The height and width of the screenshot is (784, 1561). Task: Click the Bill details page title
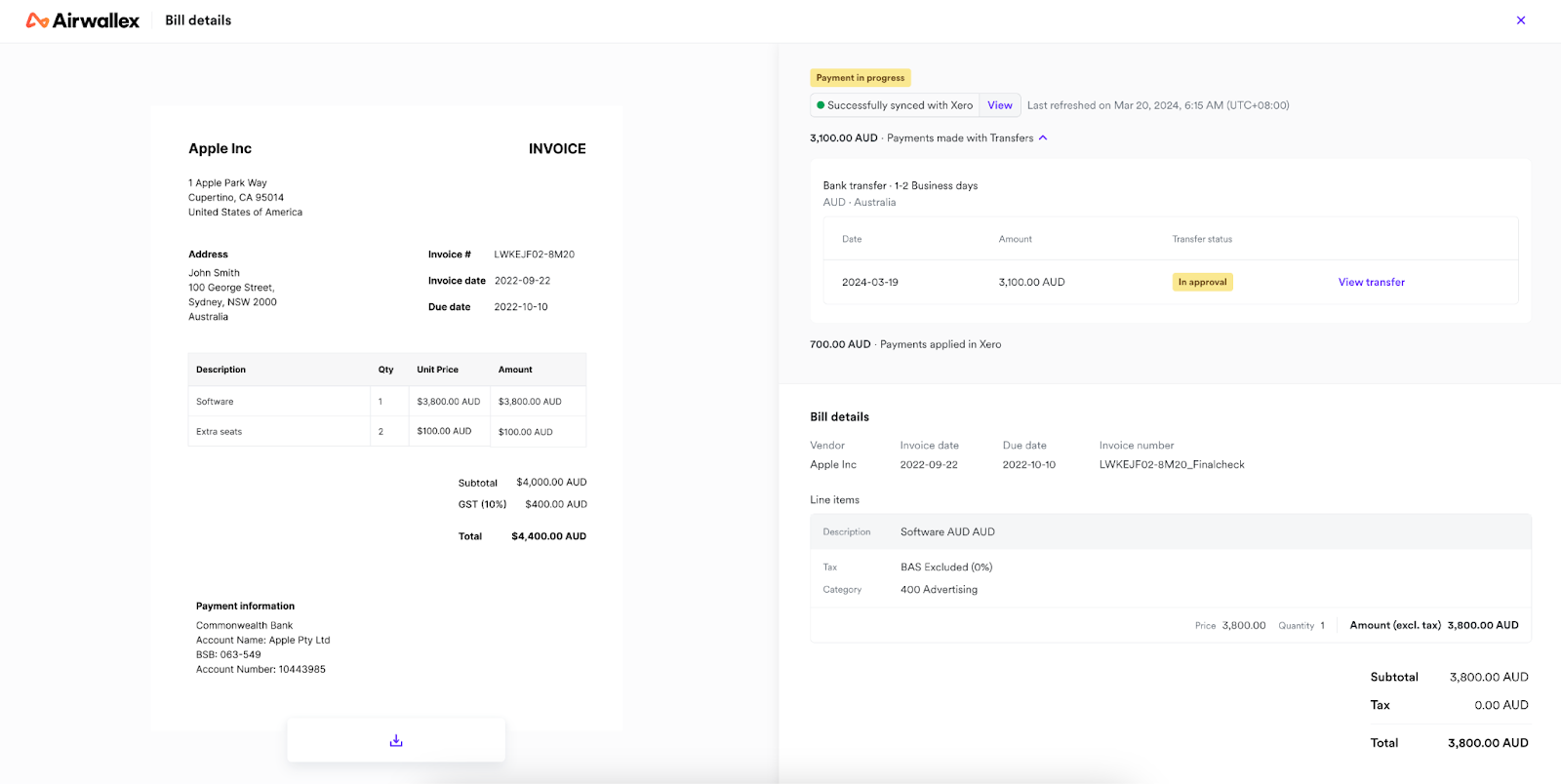198,20
